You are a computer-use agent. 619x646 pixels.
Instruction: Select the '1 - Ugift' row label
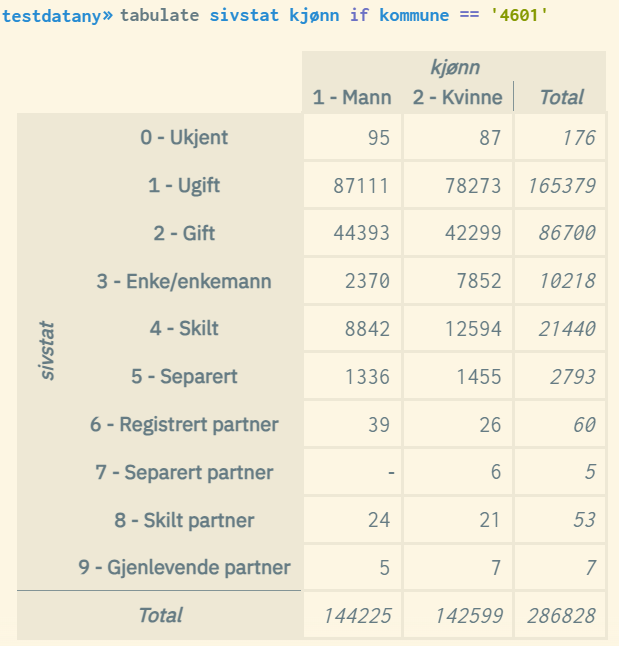(x=184, y=185)
